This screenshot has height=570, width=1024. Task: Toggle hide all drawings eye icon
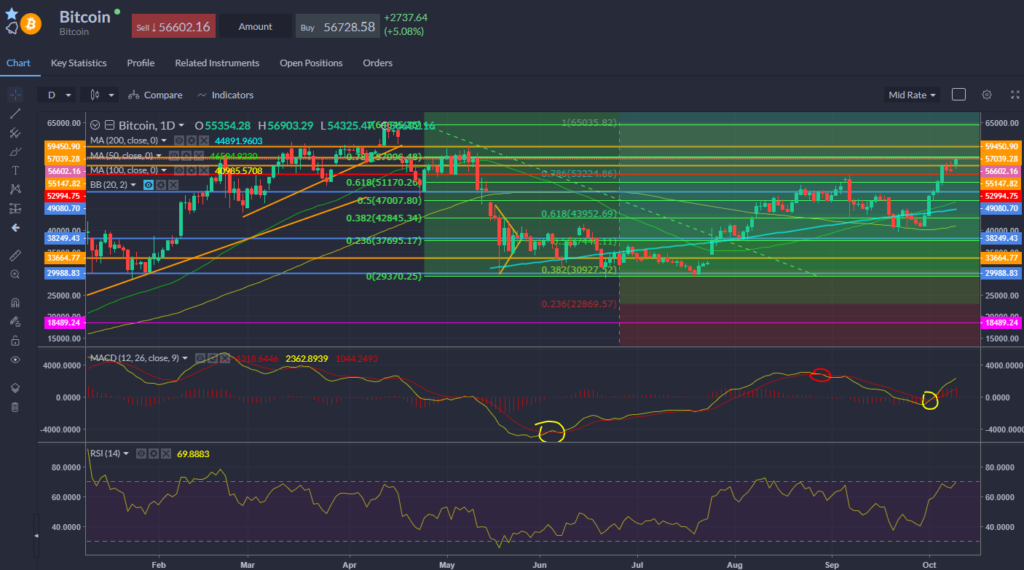[15, 360]
